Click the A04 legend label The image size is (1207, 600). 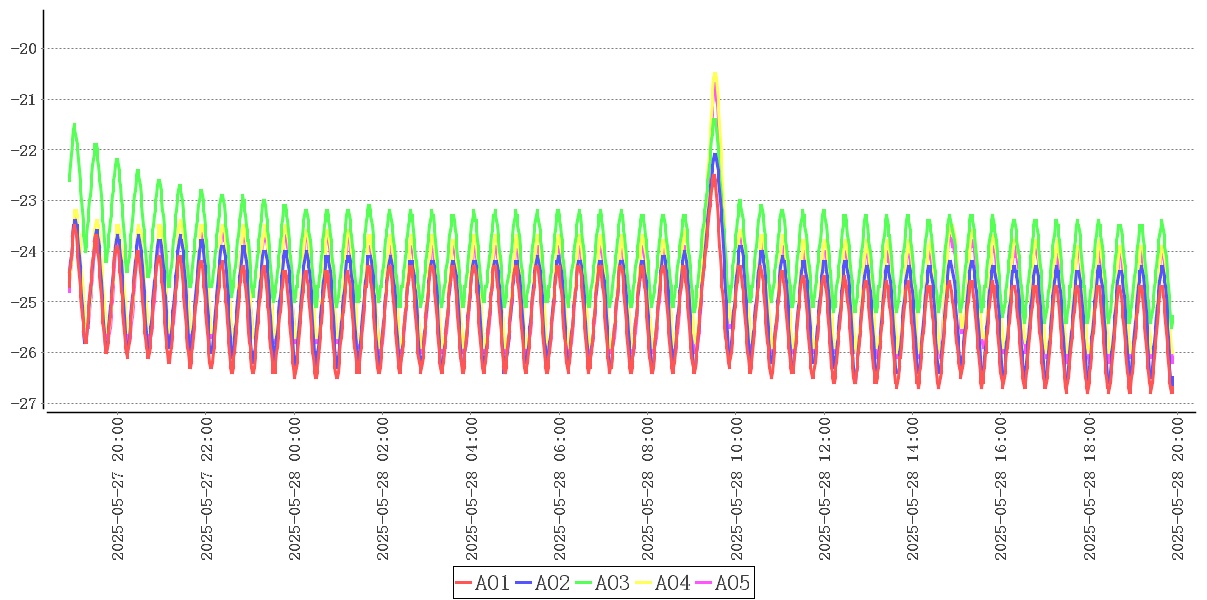coord(672,583)
